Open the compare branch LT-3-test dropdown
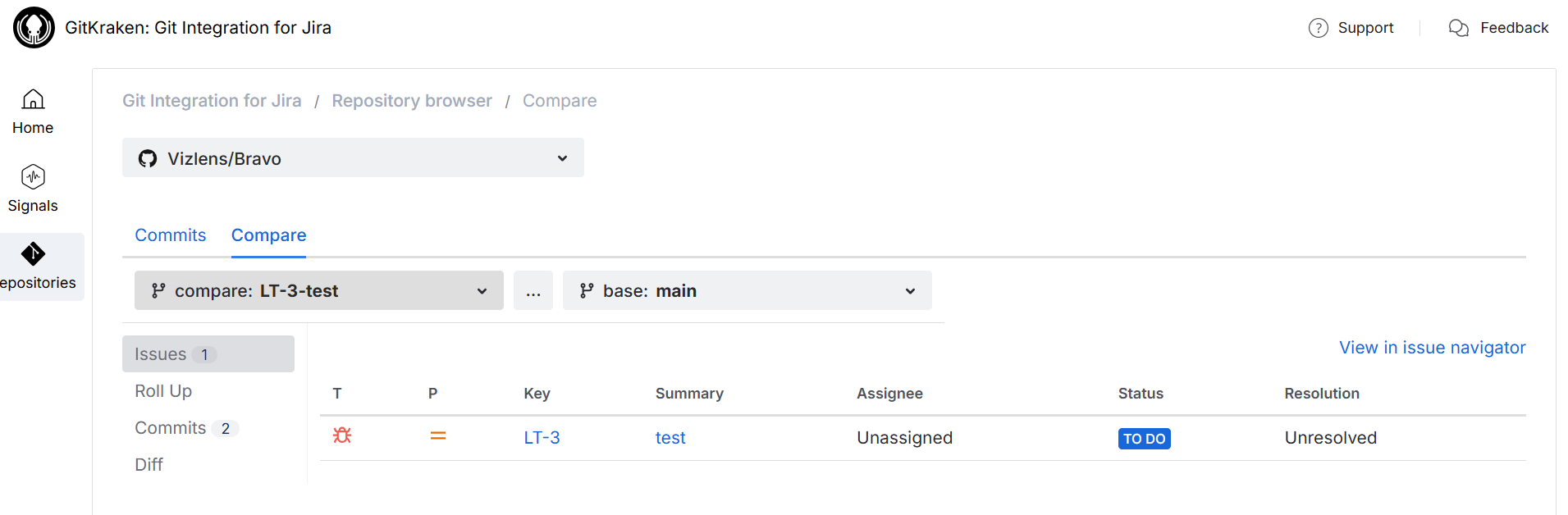The image size is (1568, 515). tap(318, 291)
